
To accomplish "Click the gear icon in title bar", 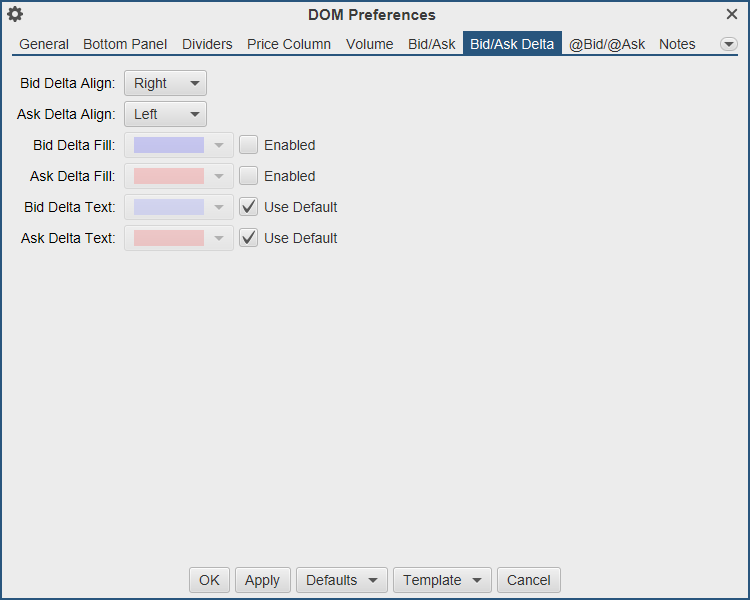I will pos(15,14).
